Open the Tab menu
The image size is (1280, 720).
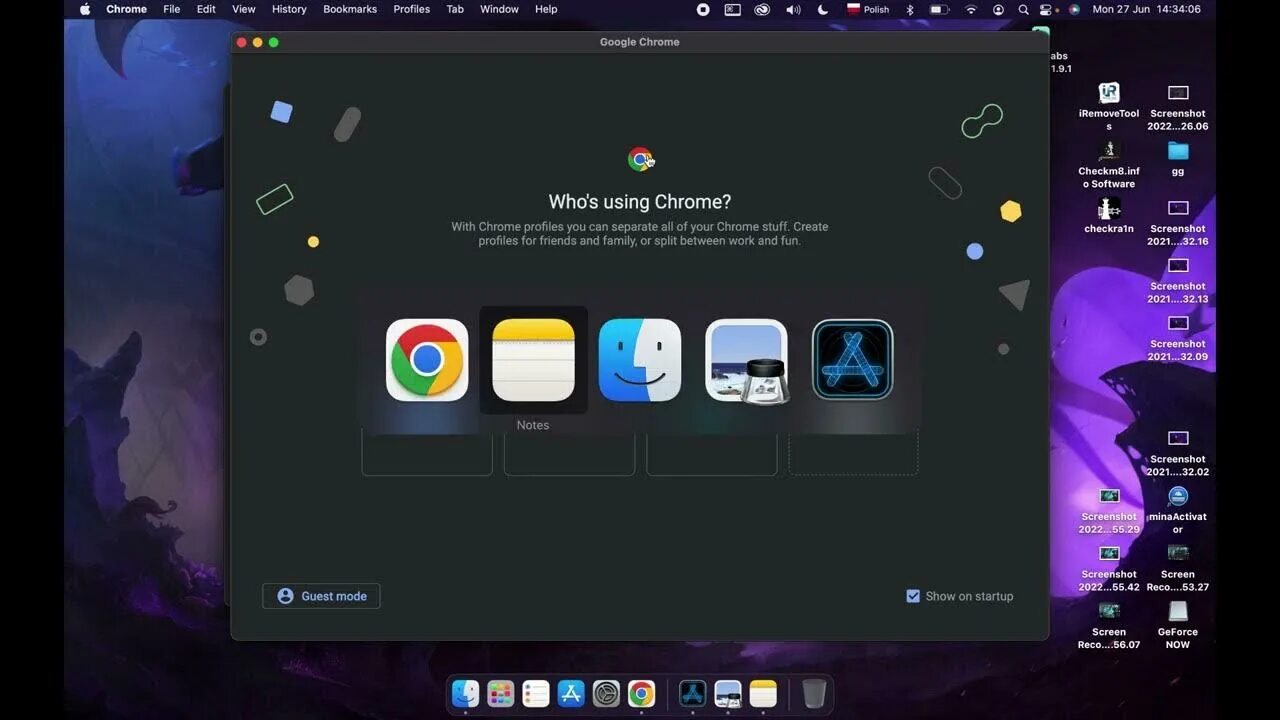(x=455, y=9)
